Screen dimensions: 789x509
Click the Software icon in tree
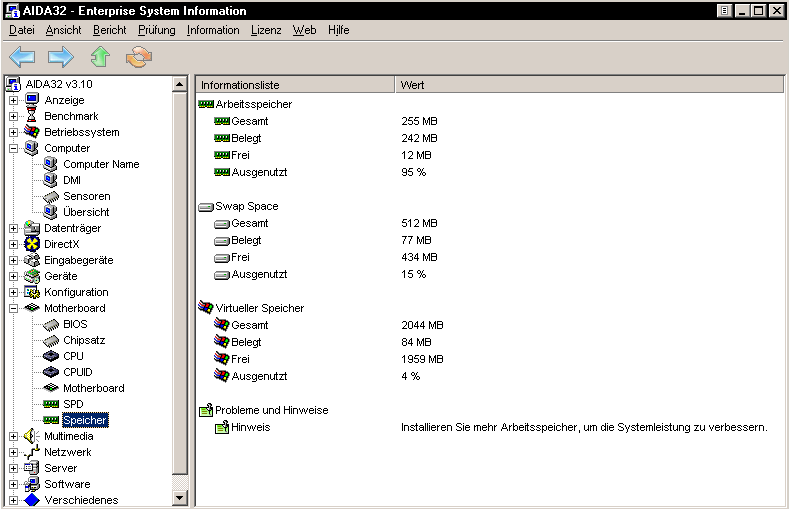(x=32, y=484)
